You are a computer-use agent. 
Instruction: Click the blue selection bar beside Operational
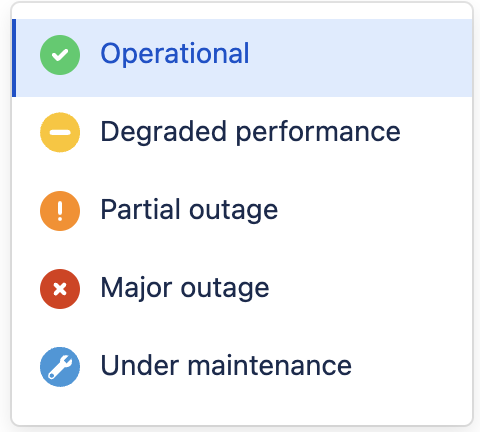coord(14,58)
